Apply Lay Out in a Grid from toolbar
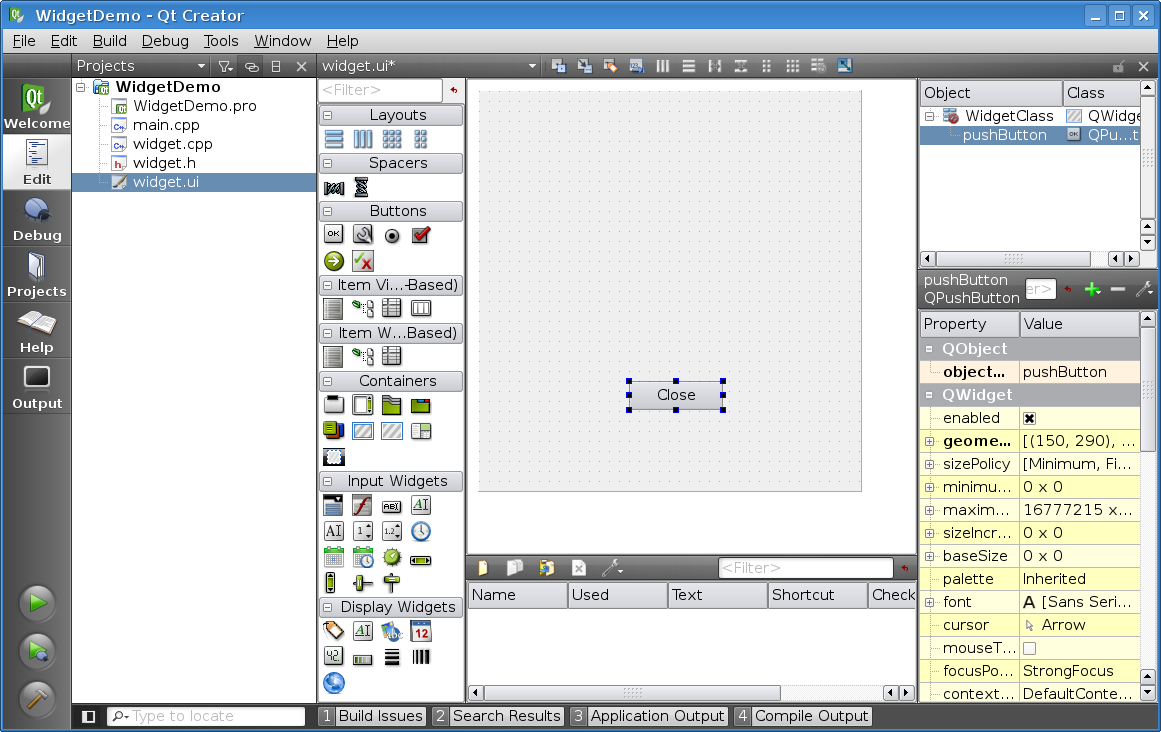1161x732 pixels. [x=792, y=66]
